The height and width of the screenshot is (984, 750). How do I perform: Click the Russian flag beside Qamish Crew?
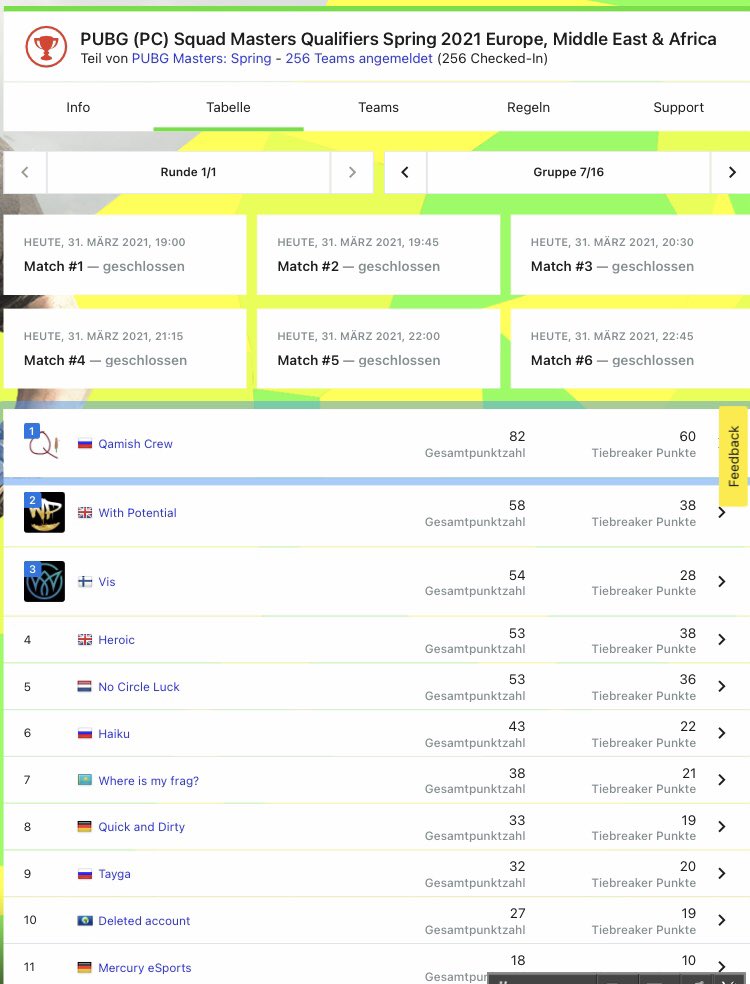(85, 444)
